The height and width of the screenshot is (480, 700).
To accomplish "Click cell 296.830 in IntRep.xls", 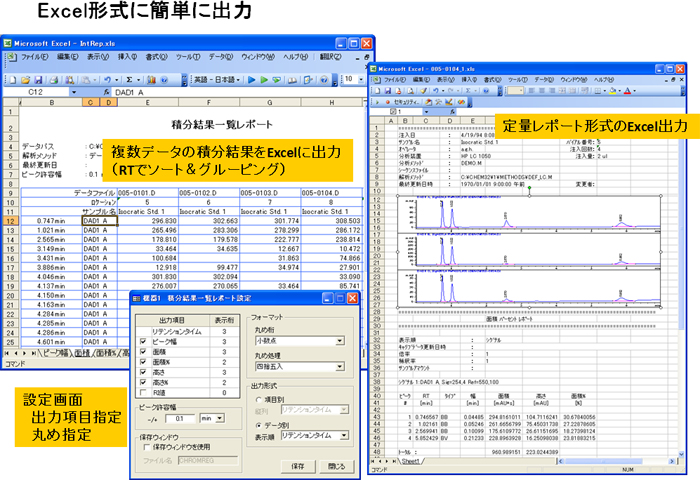I will click(x=148, y=221).
